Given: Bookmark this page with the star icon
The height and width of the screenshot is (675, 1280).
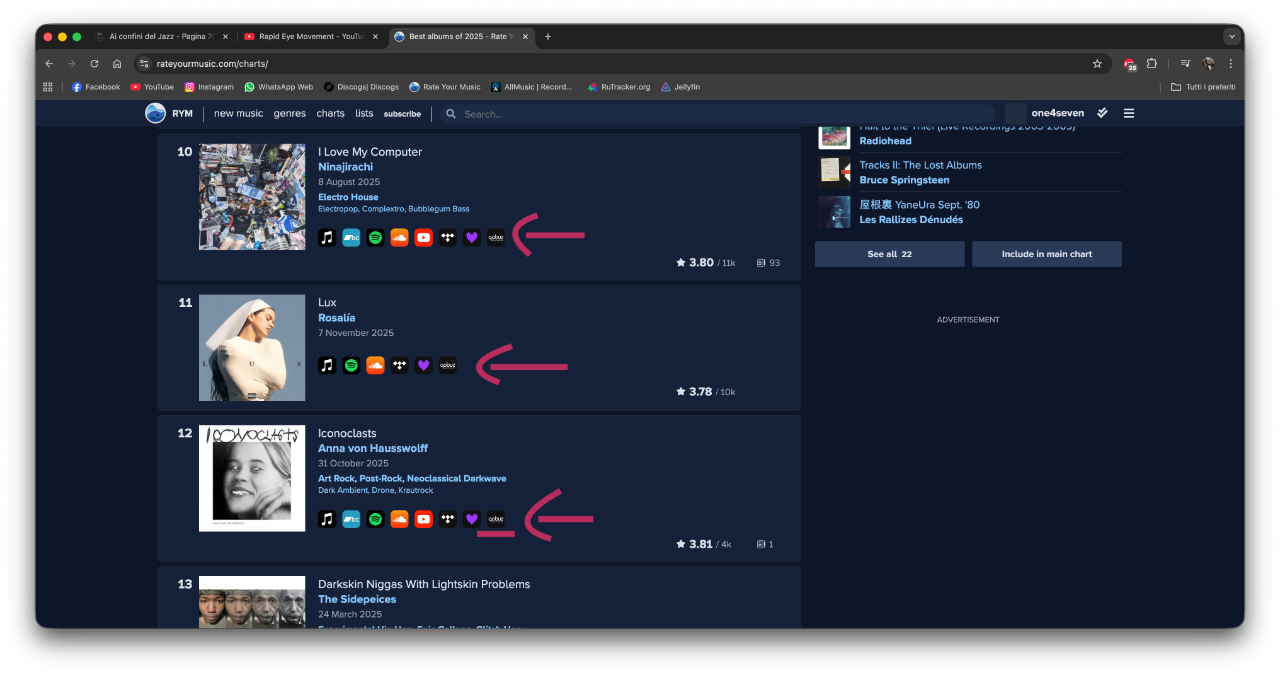Looking at the screenshot, I should (x=1097, y=63).
